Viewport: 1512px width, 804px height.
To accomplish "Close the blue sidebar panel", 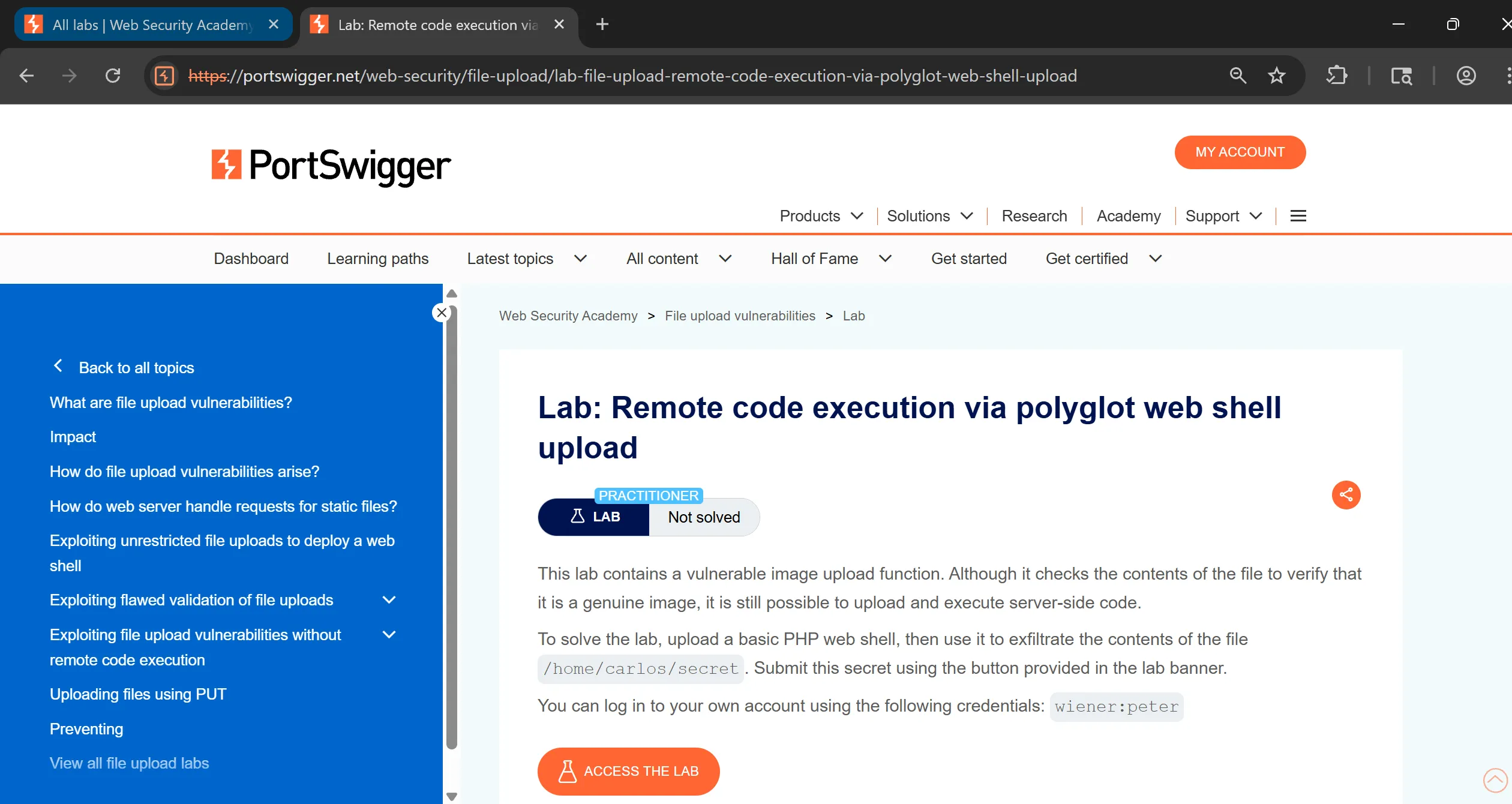I will coord(442,313).
